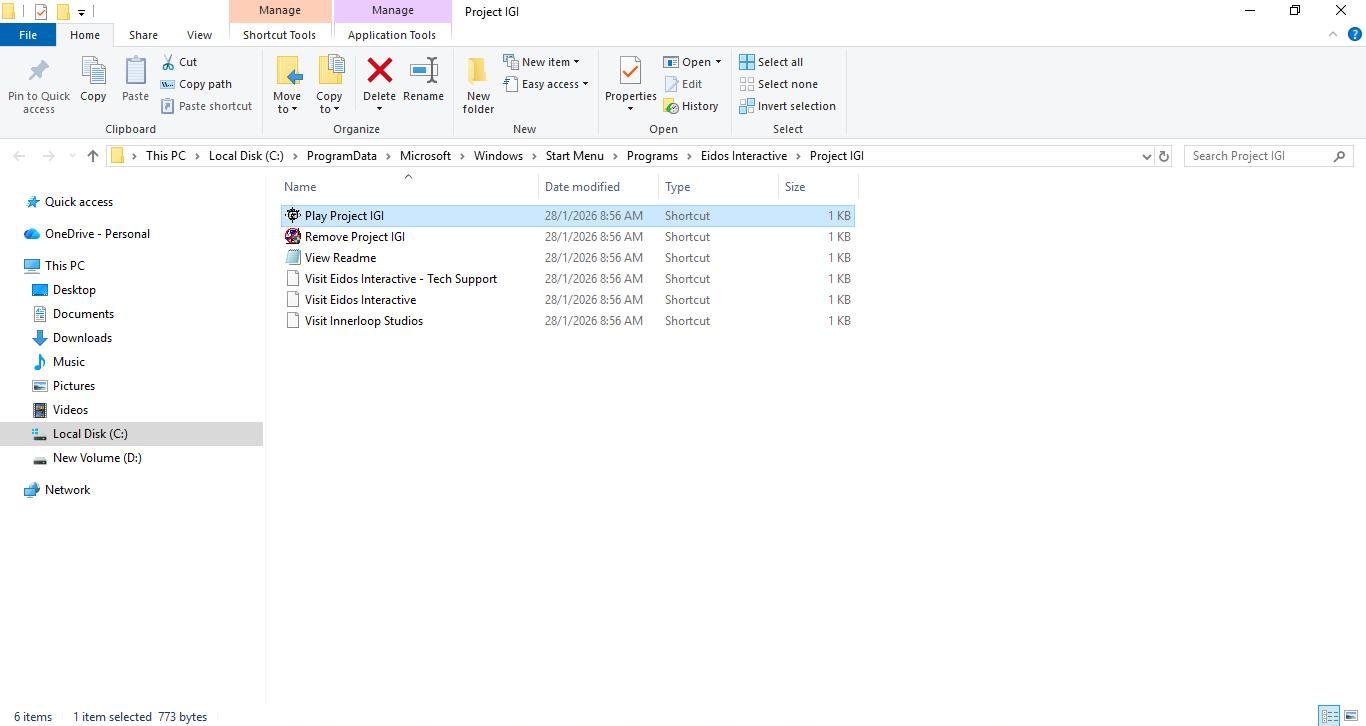Open the File menu

click(28, 35)
